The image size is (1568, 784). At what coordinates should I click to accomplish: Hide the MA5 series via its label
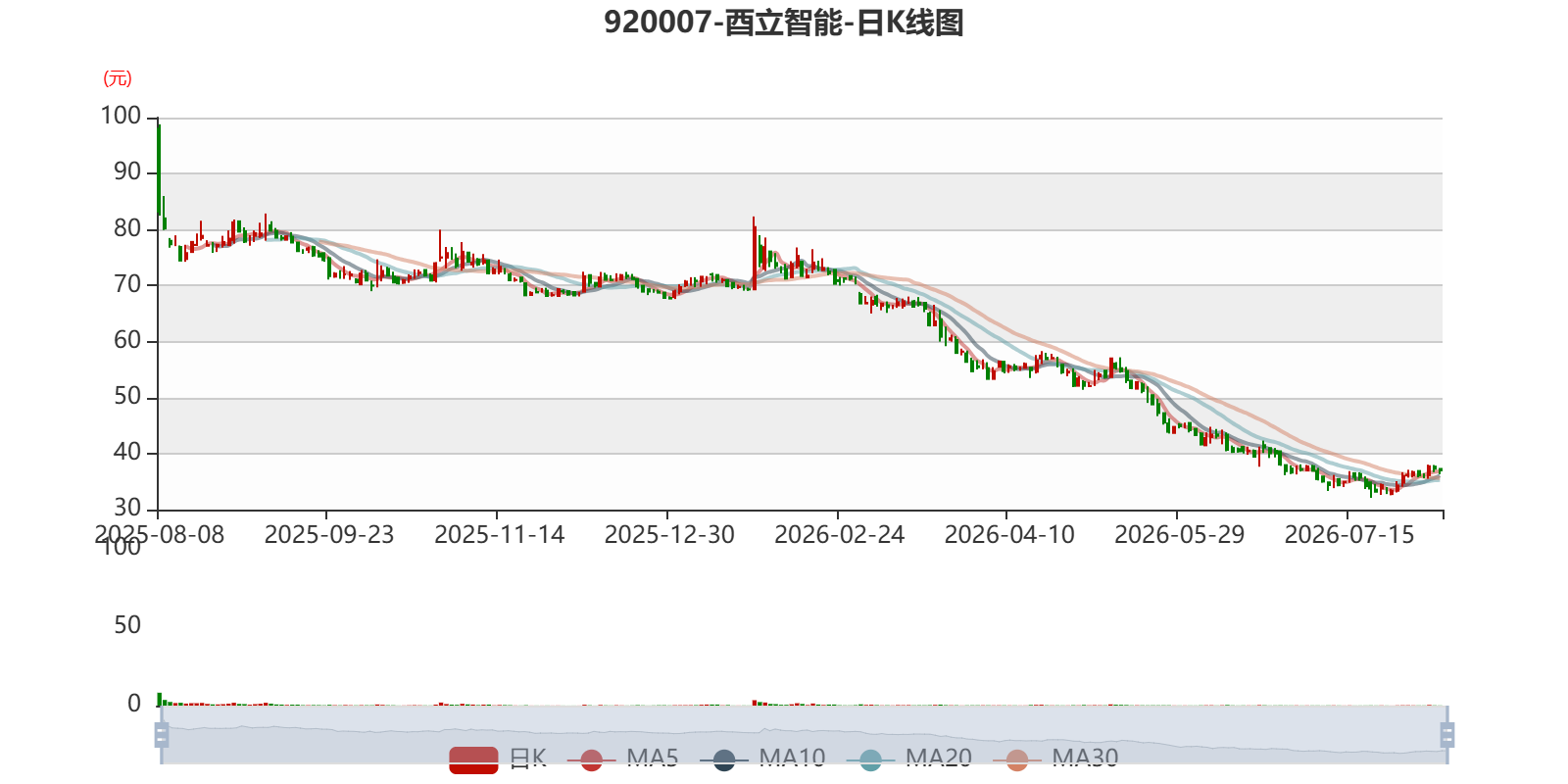(653, 758)
